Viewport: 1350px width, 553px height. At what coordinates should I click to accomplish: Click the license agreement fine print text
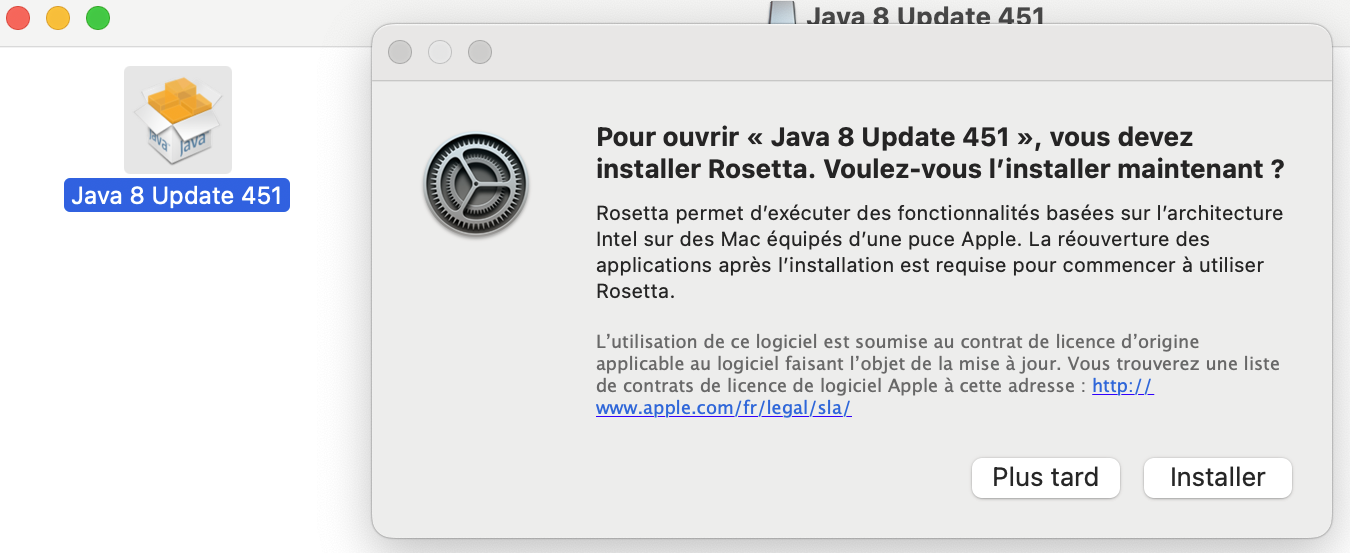938,375
